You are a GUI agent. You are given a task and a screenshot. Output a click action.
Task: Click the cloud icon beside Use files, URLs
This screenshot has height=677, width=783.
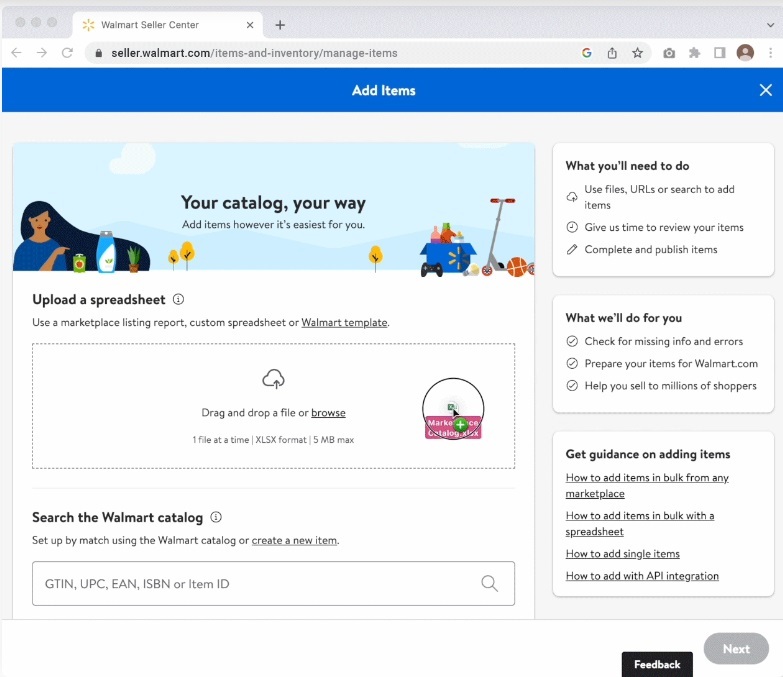572,197
